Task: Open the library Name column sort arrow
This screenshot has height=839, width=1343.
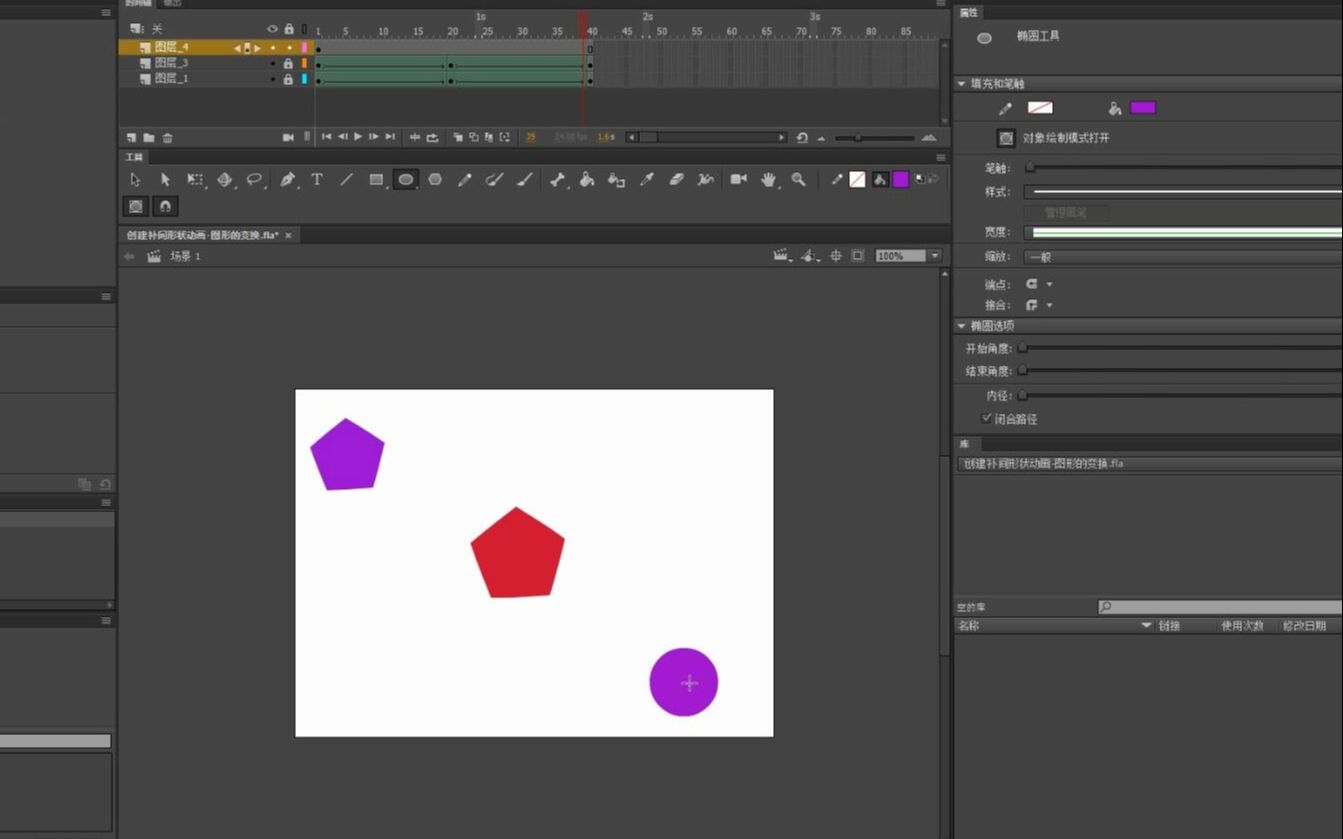Action: point(1147,625)
